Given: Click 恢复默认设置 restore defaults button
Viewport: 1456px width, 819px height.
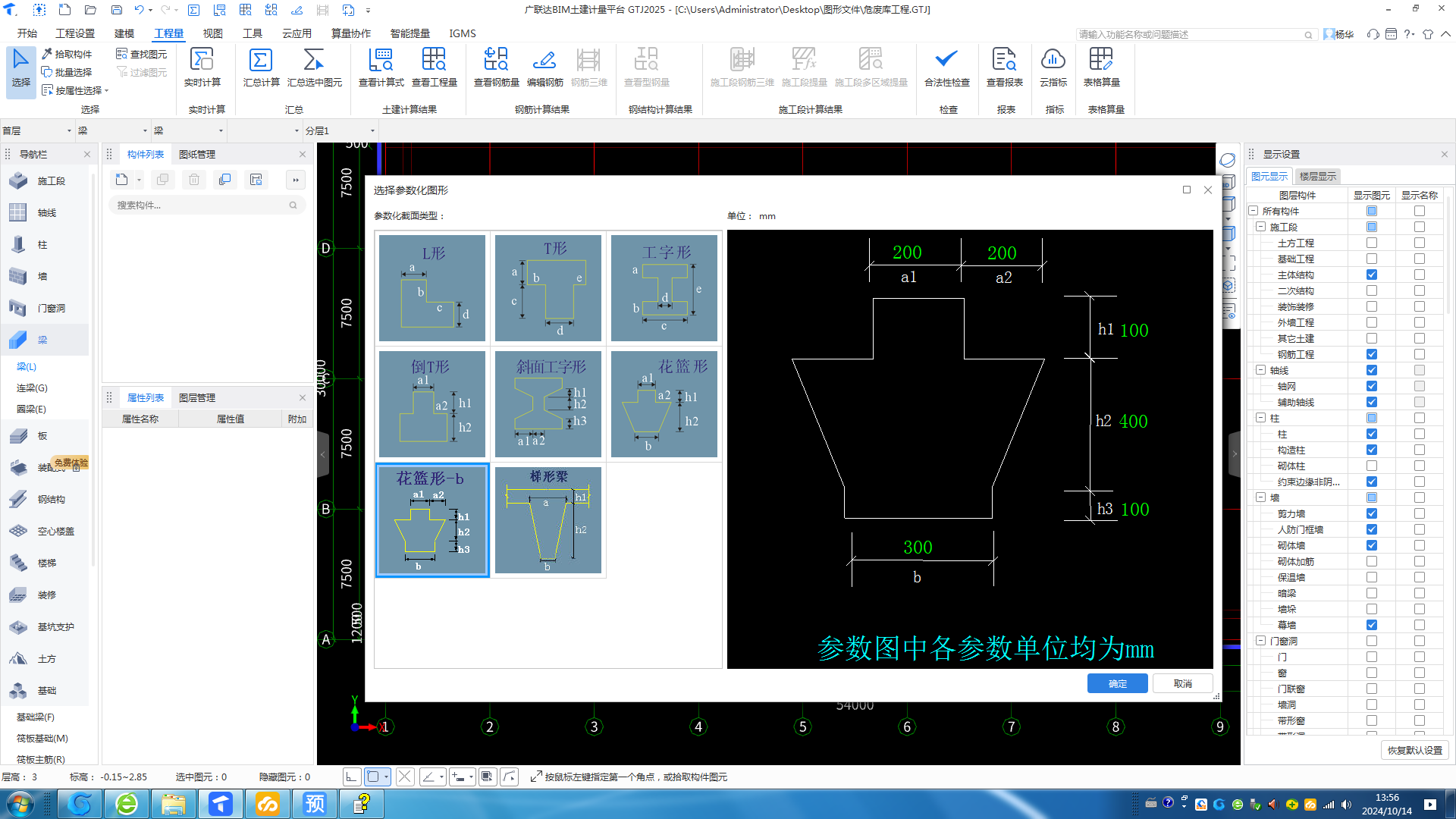Looking at the screenshot, I should pyautogui.click(x=1414, y=750).
